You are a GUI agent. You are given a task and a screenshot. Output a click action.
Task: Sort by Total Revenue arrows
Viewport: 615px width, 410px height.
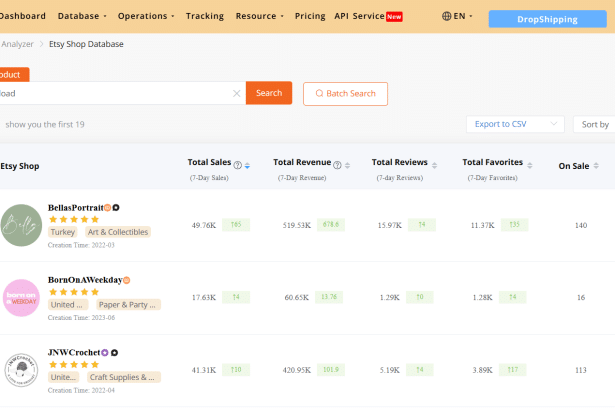(x=348, y=166)
